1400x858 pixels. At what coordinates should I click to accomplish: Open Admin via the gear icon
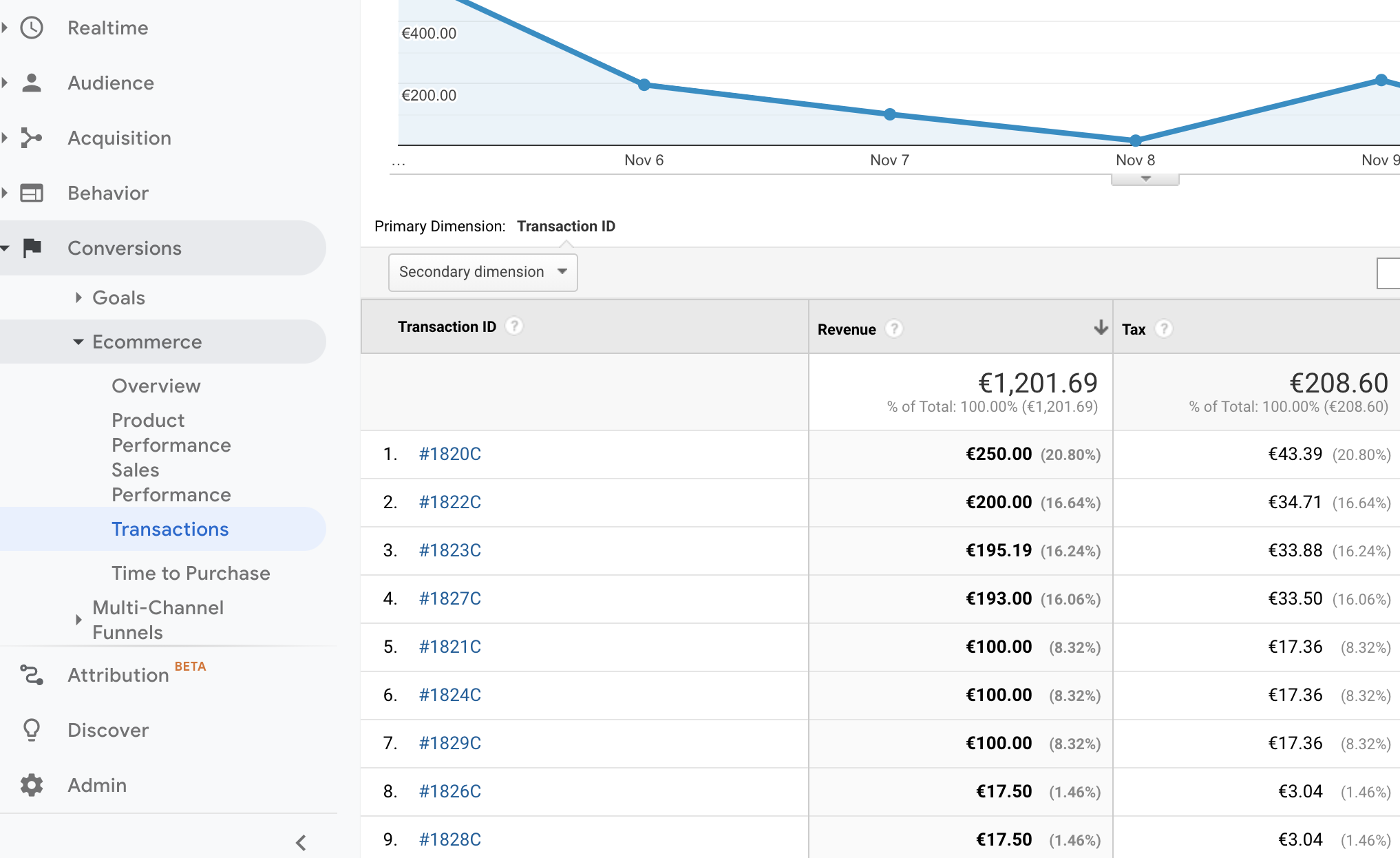point(32,785)
